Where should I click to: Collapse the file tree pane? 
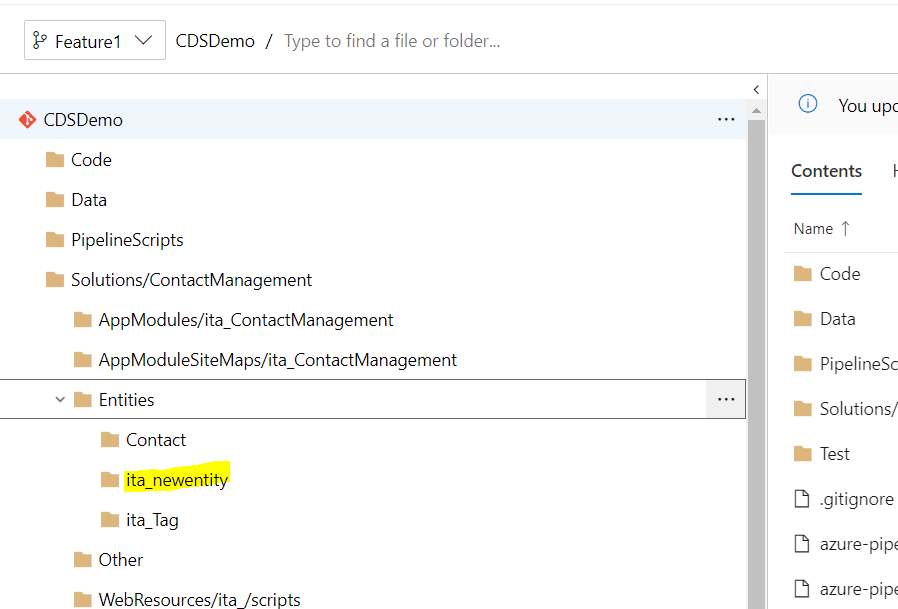(x=756, y=89)
